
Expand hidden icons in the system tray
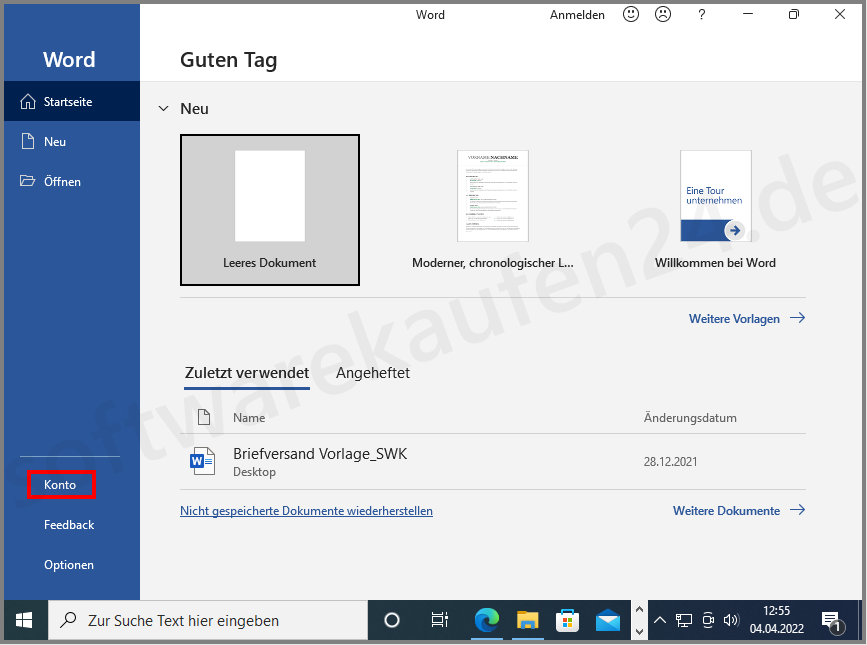click(660, 620)
